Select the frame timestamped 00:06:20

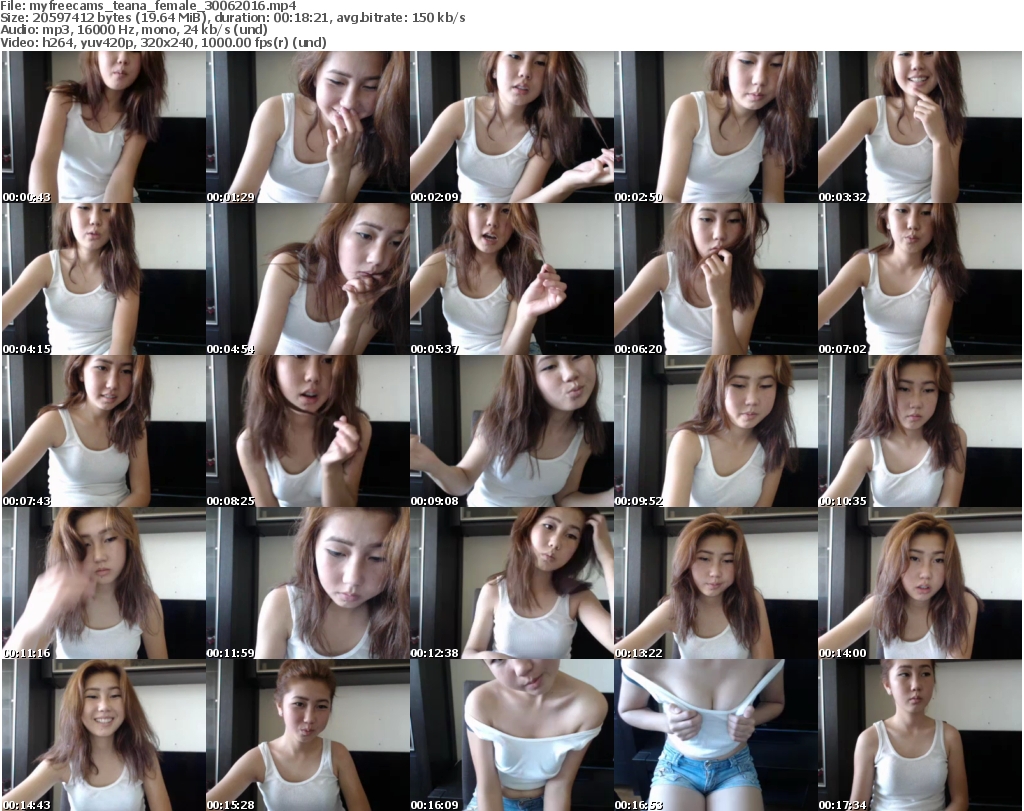click(715, 280)
